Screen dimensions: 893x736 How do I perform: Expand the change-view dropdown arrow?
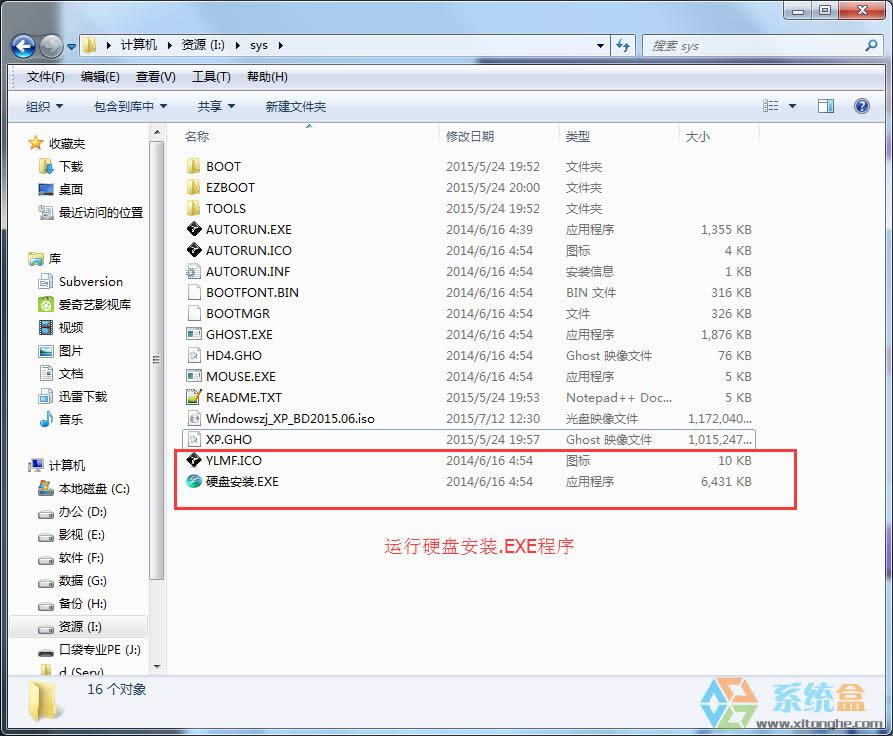click(793, 106)
